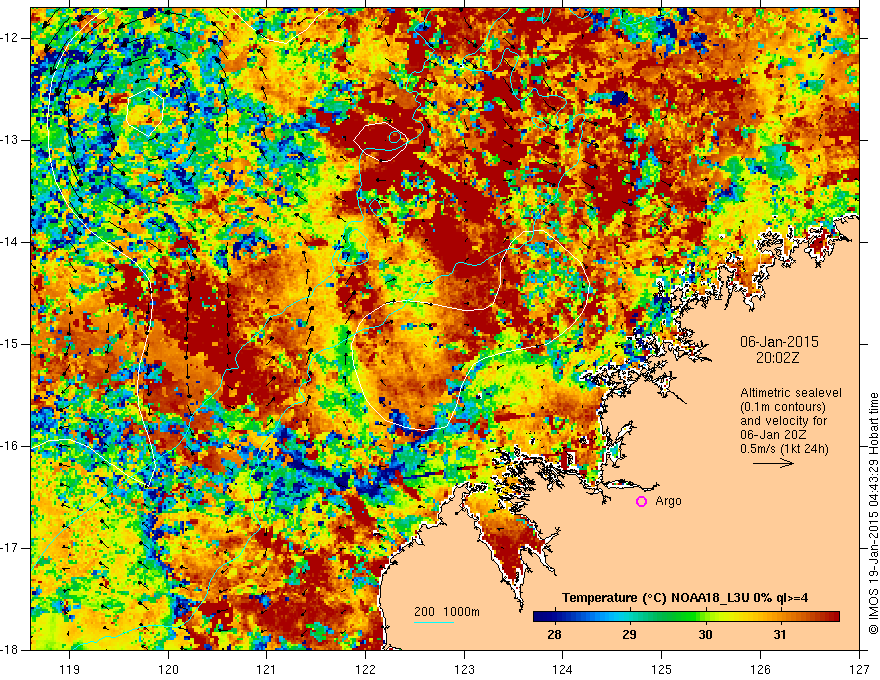Click latitude axis label '-14'

[10, 242]
